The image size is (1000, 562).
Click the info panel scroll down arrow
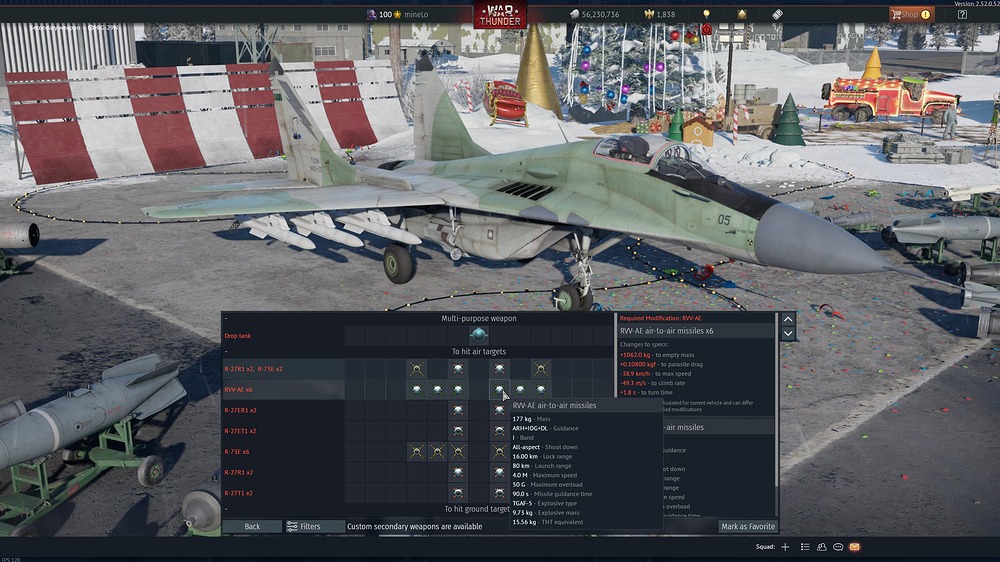coord(788,333)
